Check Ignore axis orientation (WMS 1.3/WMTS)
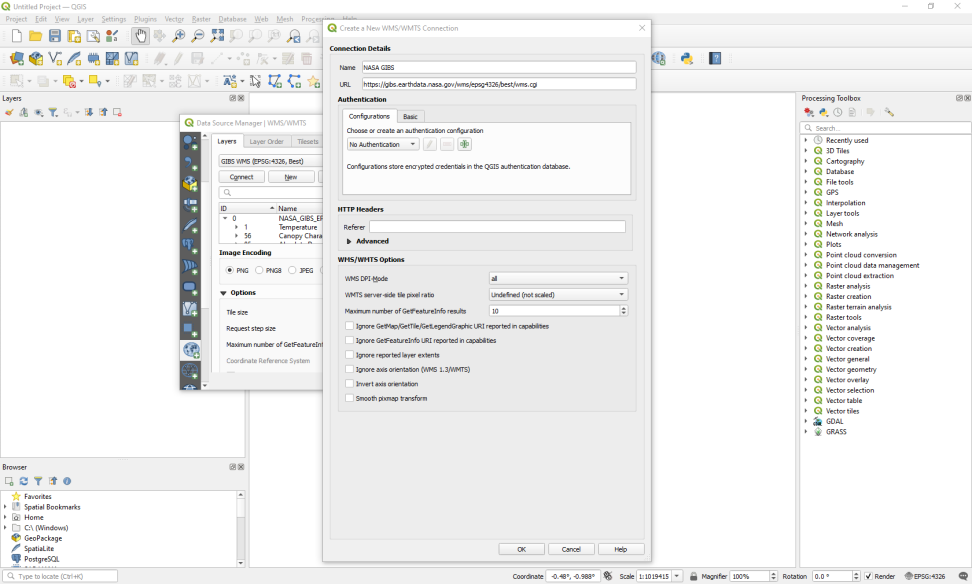Image resolution: width=972 pixels, height=584 pixels. [350, 369]
